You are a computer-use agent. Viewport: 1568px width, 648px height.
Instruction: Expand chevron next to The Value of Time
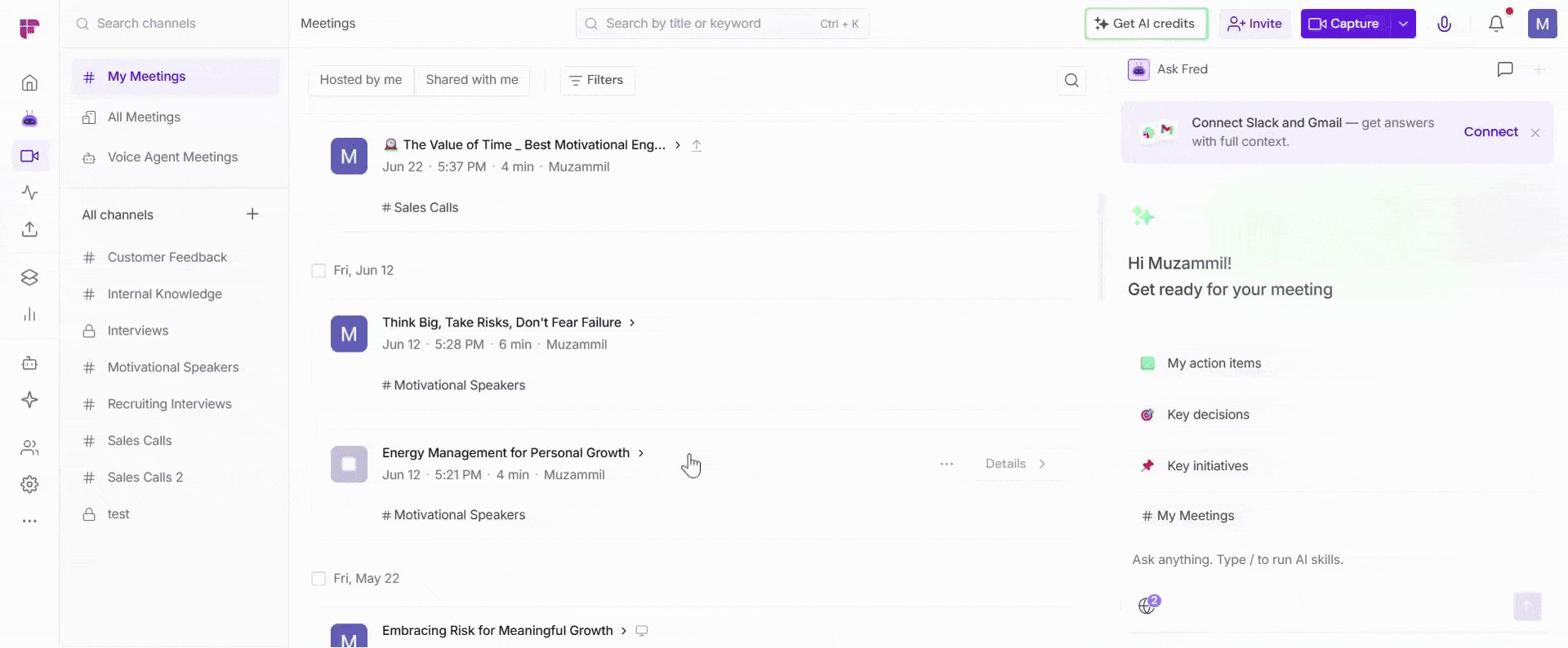[678, 144]
